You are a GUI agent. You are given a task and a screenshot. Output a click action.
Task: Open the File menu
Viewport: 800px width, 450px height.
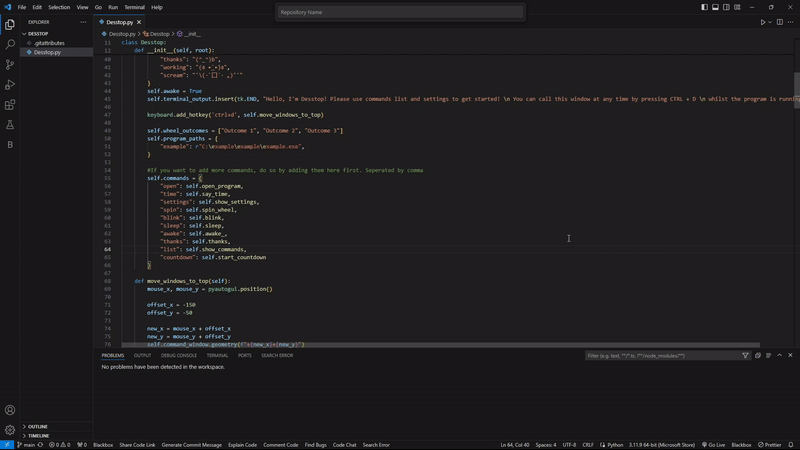[x=21, y=8]
